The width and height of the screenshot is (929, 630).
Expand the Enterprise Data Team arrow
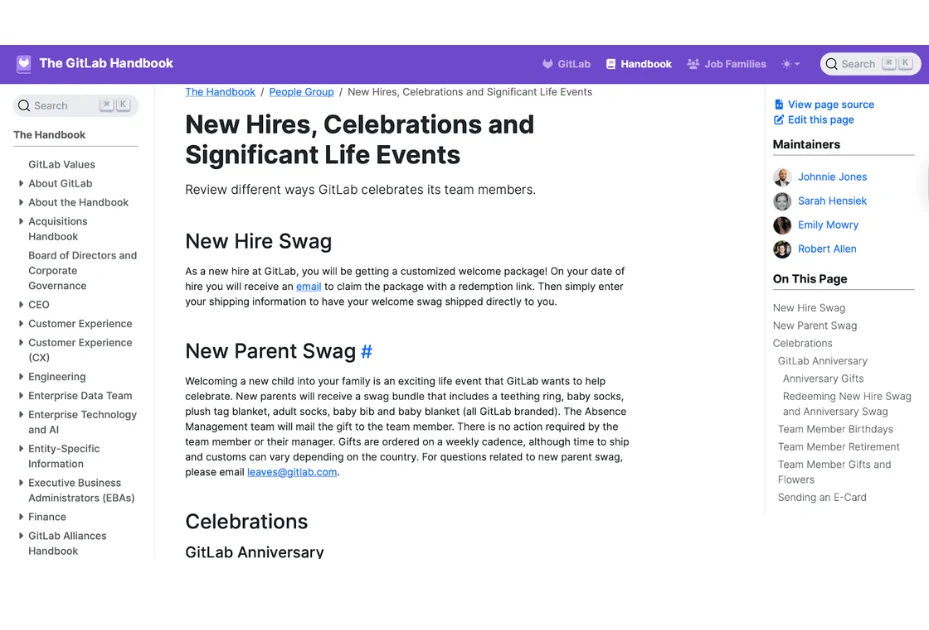point(21,396)
